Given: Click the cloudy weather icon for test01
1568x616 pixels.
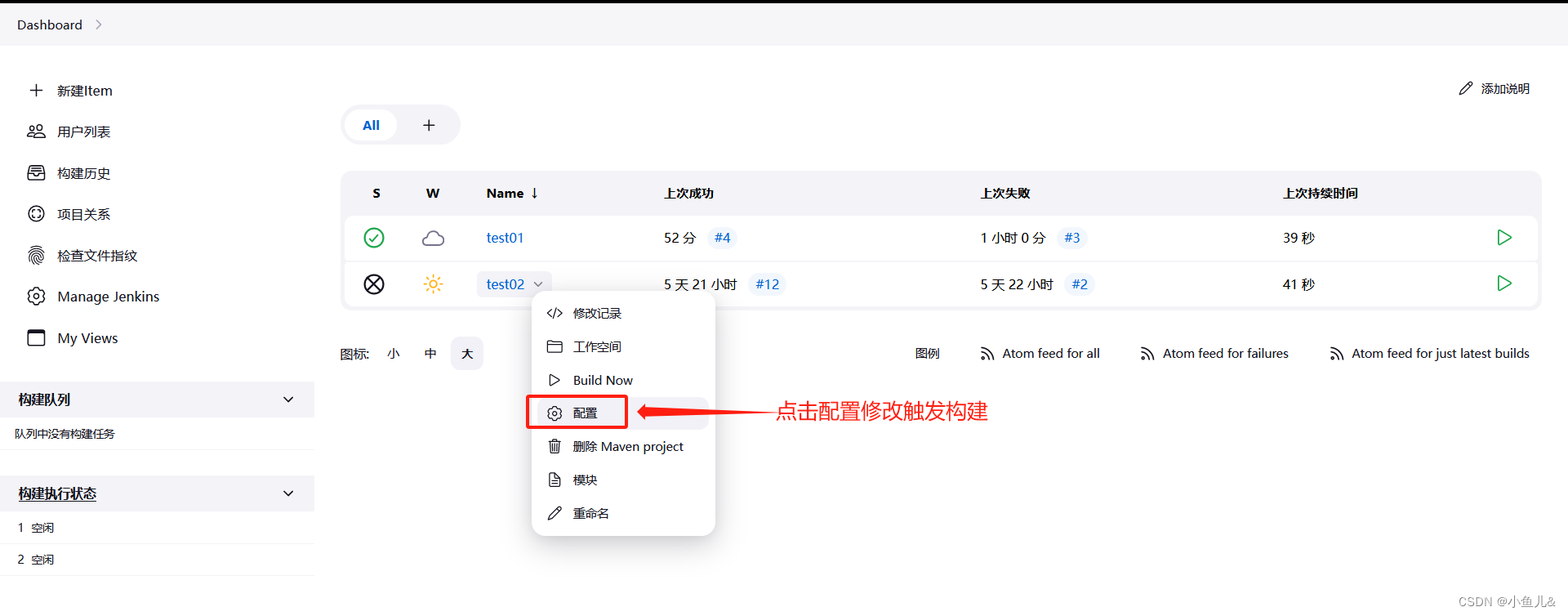Looking at the screenshot, I should tap(433, 238).
